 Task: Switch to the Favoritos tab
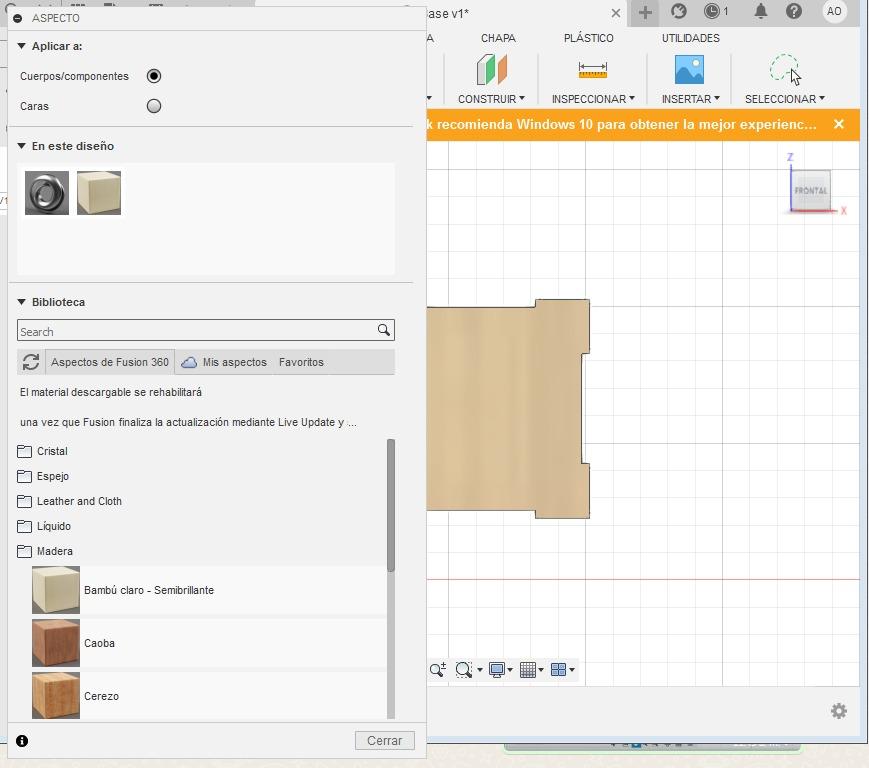point(301,362)
